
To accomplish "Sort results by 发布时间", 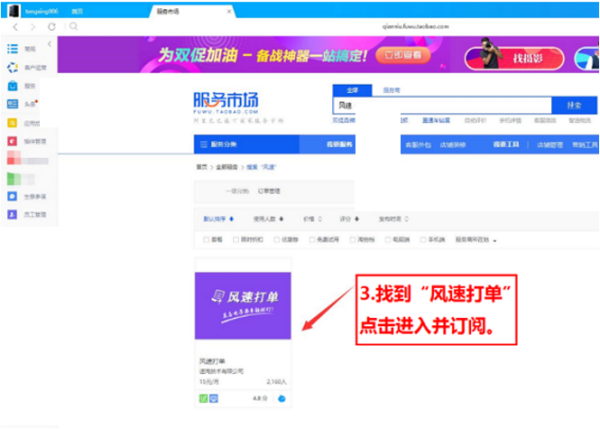I will (393, 219).
